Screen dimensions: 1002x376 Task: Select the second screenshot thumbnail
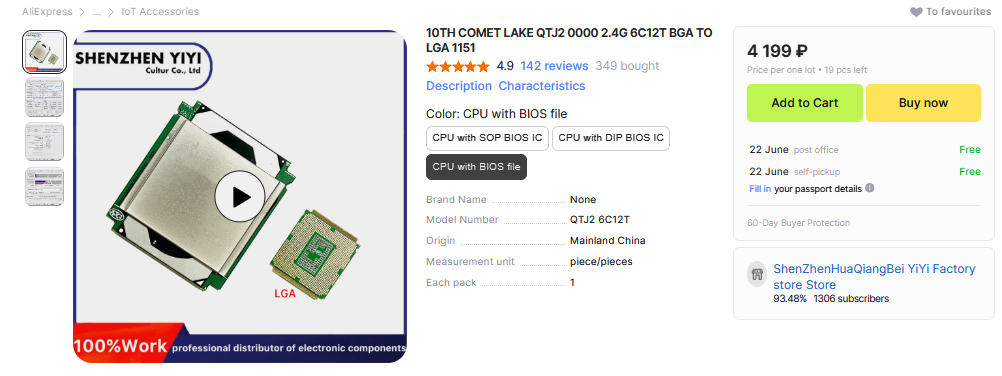pos(45,97)
